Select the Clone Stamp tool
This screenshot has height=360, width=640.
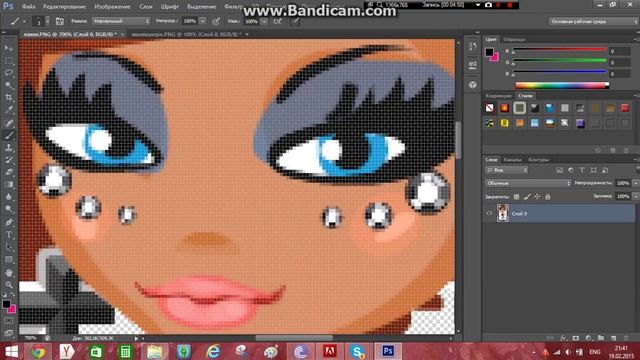9,147
